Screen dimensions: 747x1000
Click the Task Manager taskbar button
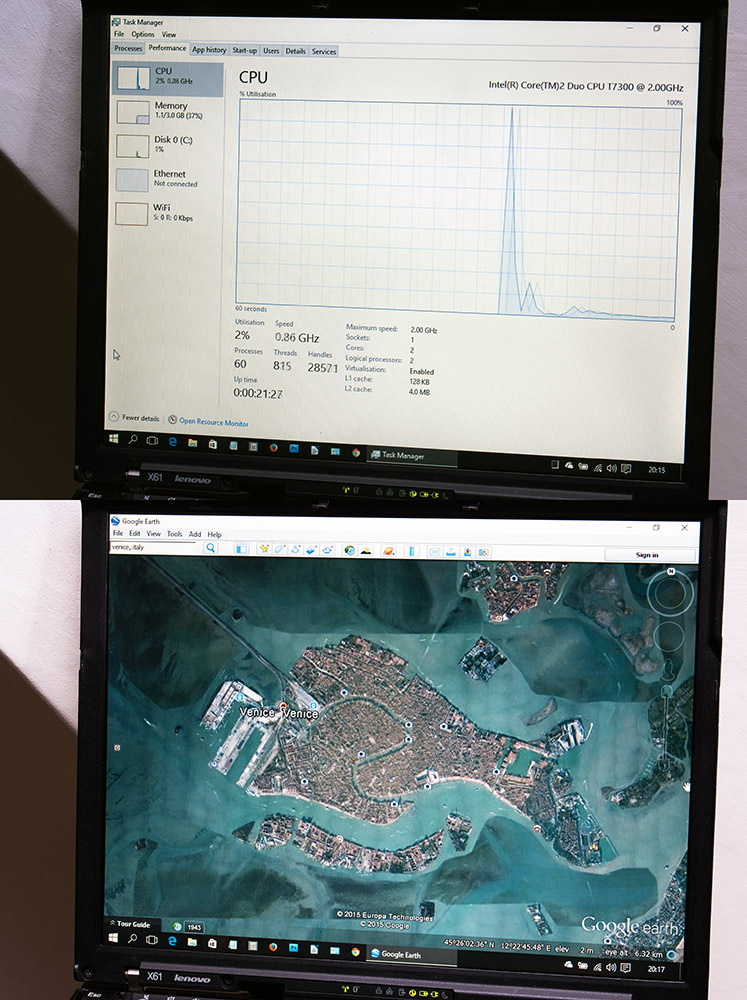click(x=411, y=455)
